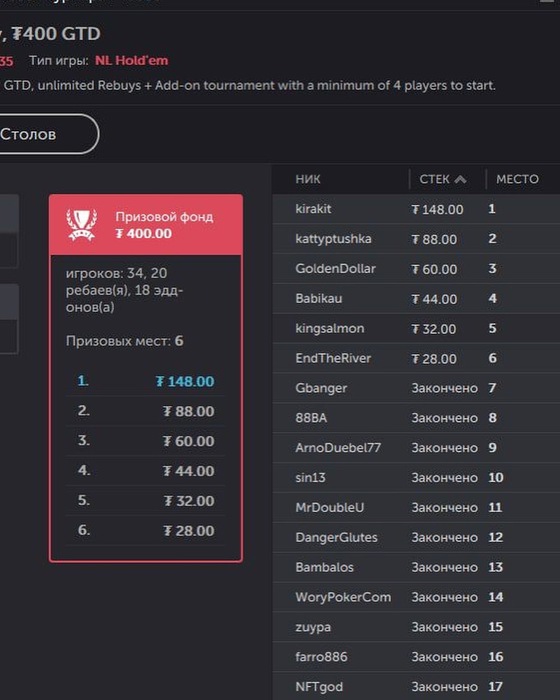Select the Babikau entry
560x700 pixels.
(416, 299)
